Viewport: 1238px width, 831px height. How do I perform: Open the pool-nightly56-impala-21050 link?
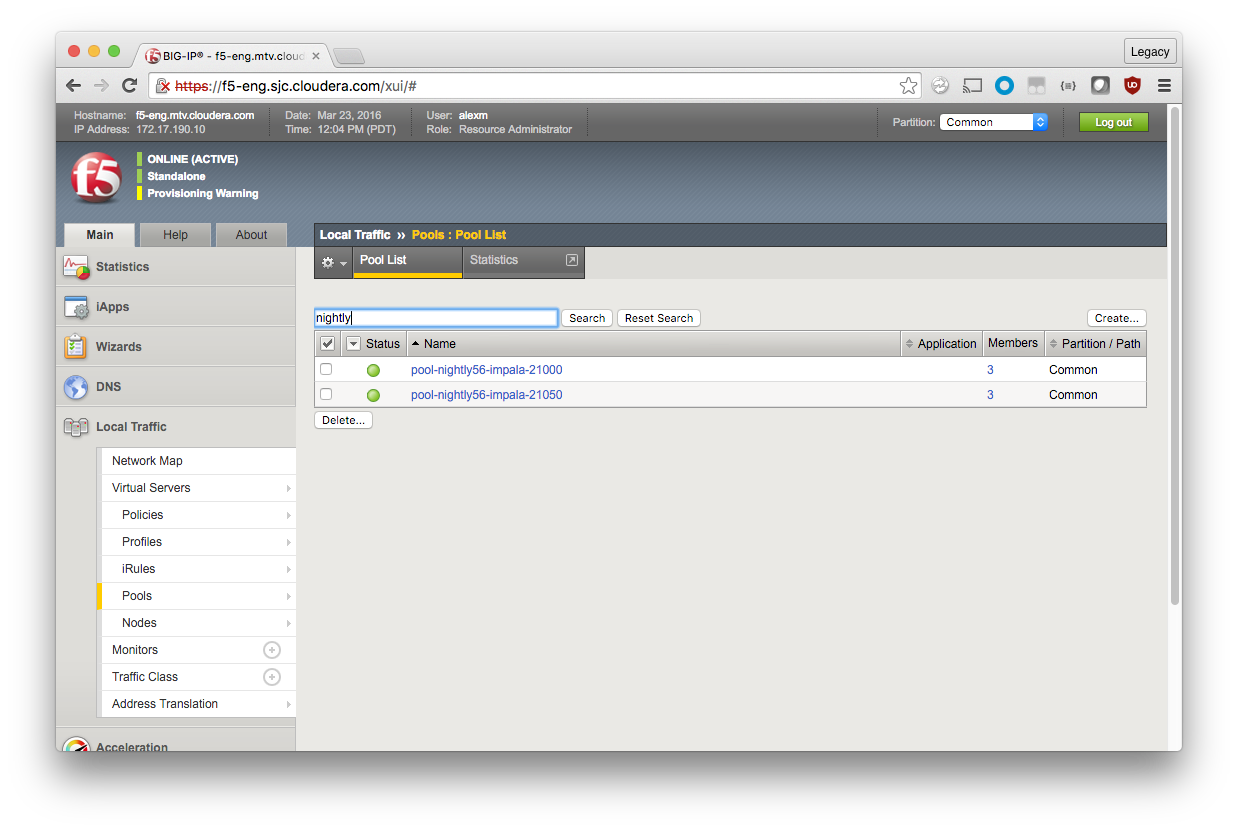pos(486,395)
